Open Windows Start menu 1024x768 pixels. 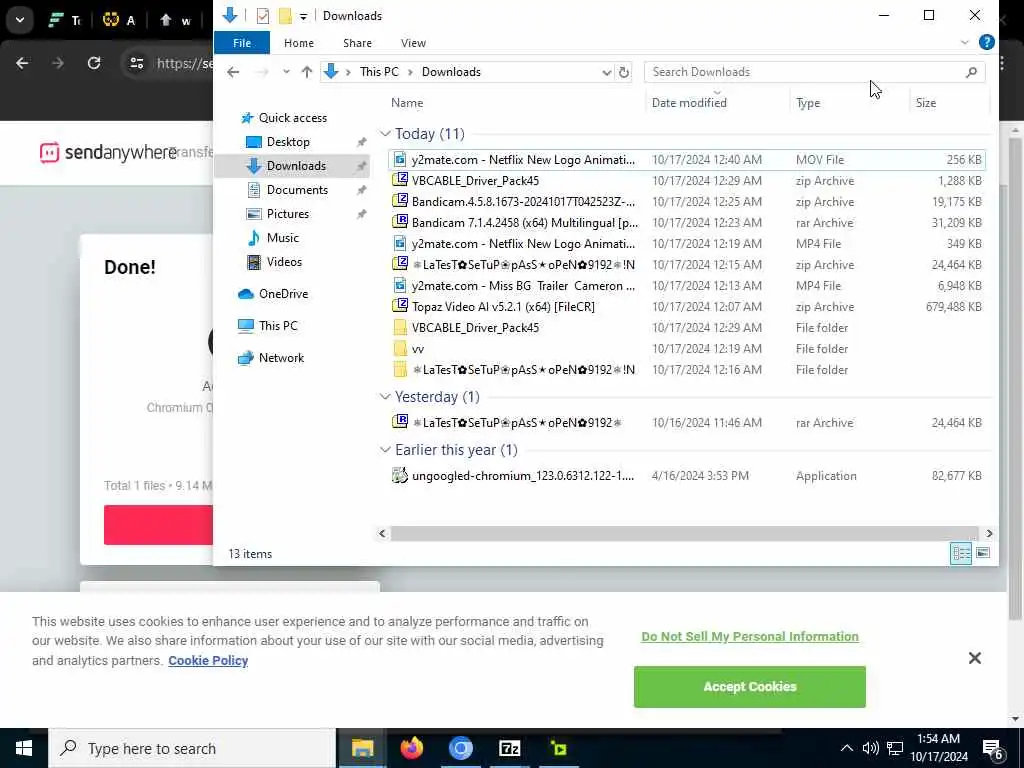click(x=24, y=748)
